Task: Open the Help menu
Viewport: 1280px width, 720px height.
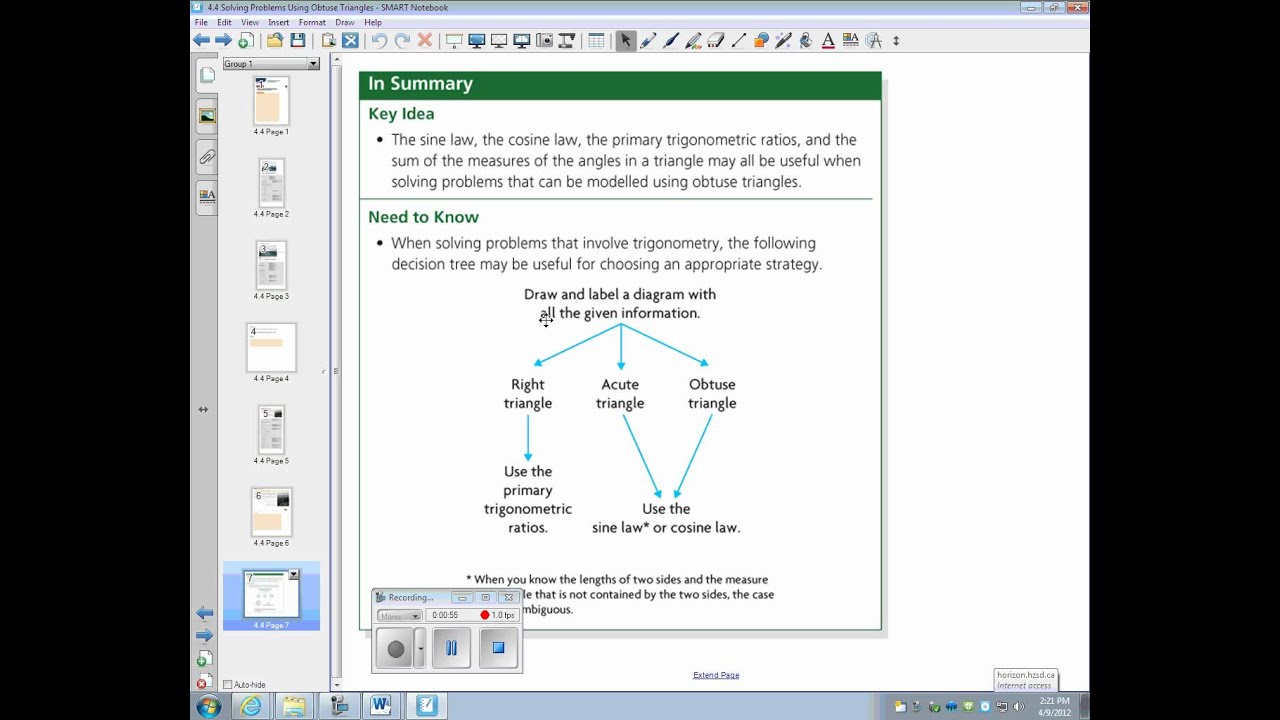Action: coord(373,22)
